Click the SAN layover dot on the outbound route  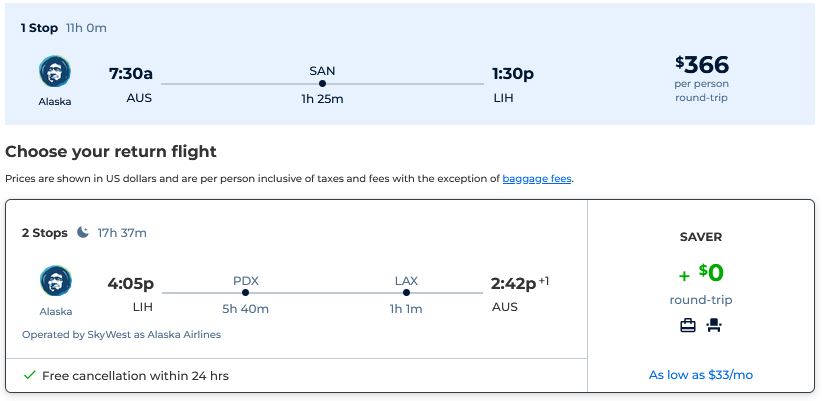pyautogui.click(x=322, y=83)
